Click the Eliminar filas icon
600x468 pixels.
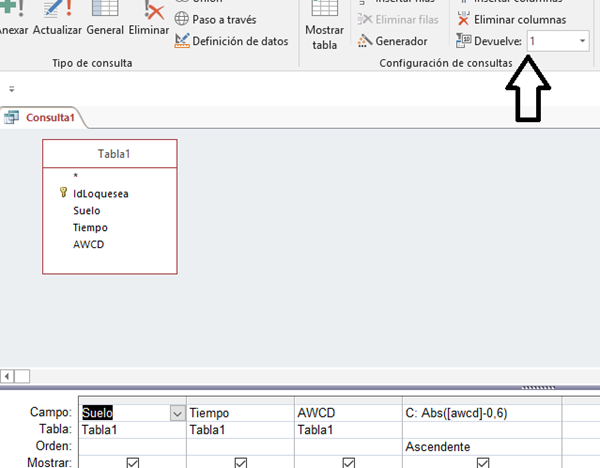(x=365, y=19)
